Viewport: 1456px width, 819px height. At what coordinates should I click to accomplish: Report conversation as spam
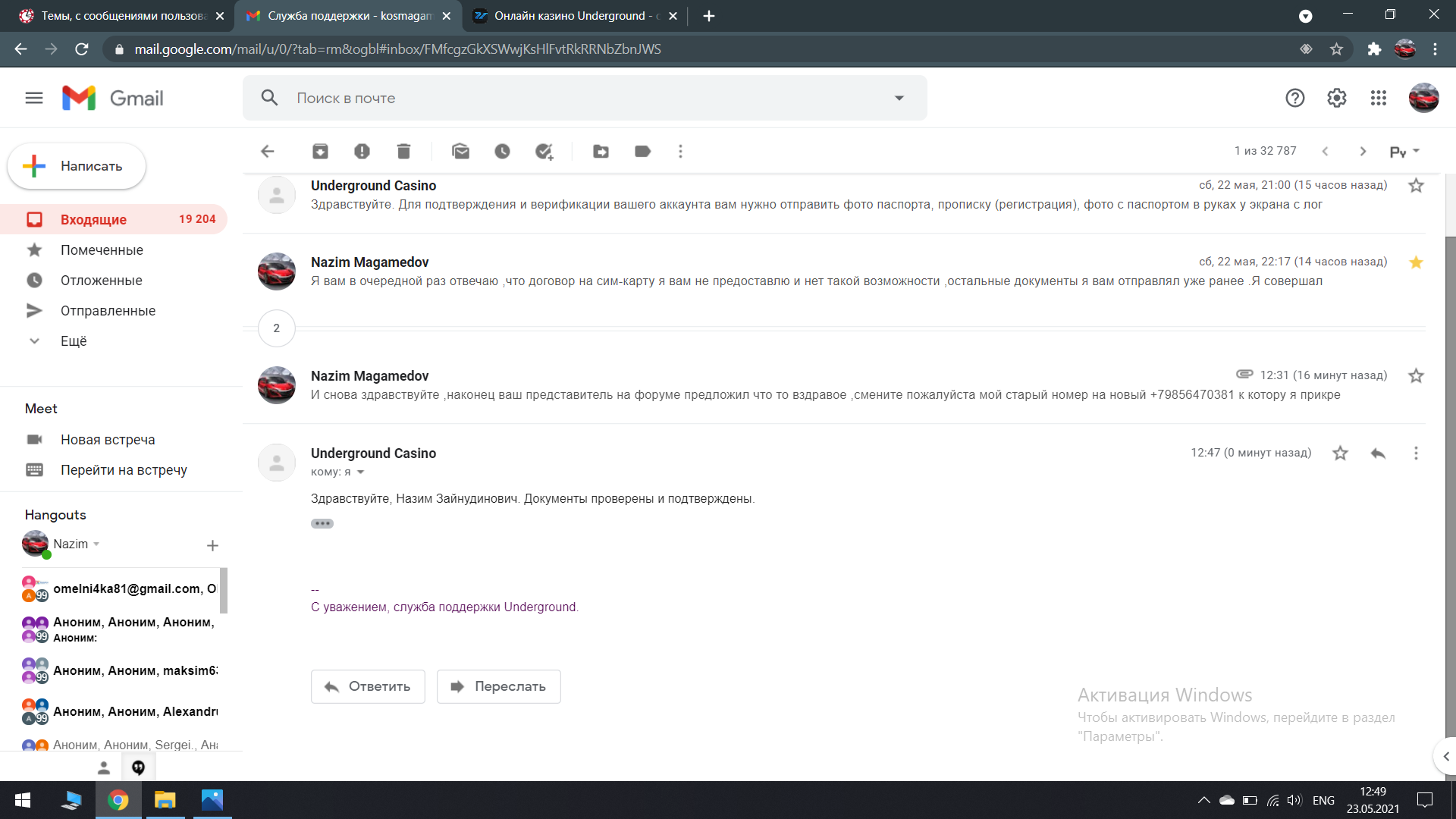point(362,152)
